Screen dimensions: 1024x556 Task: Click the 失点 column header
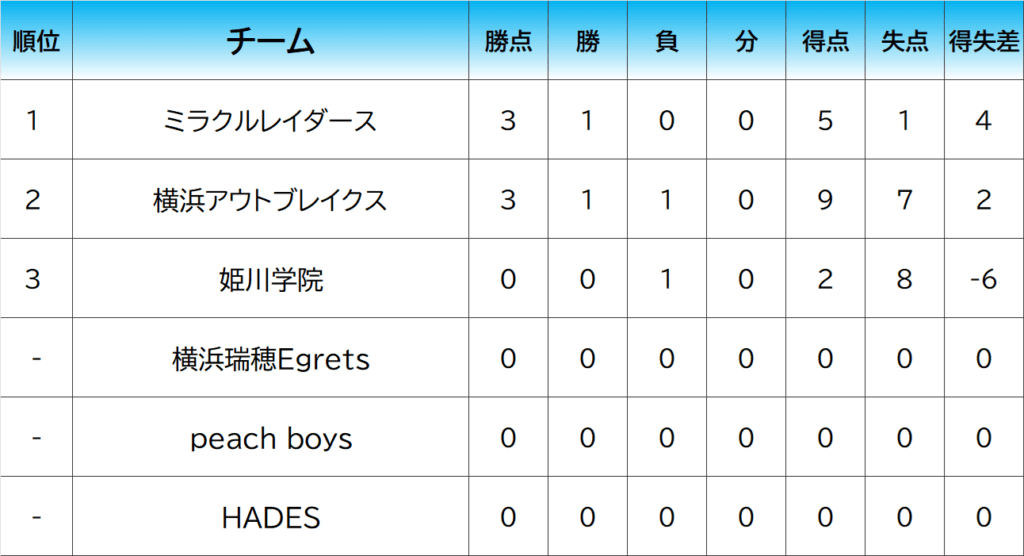pos(904,41)
